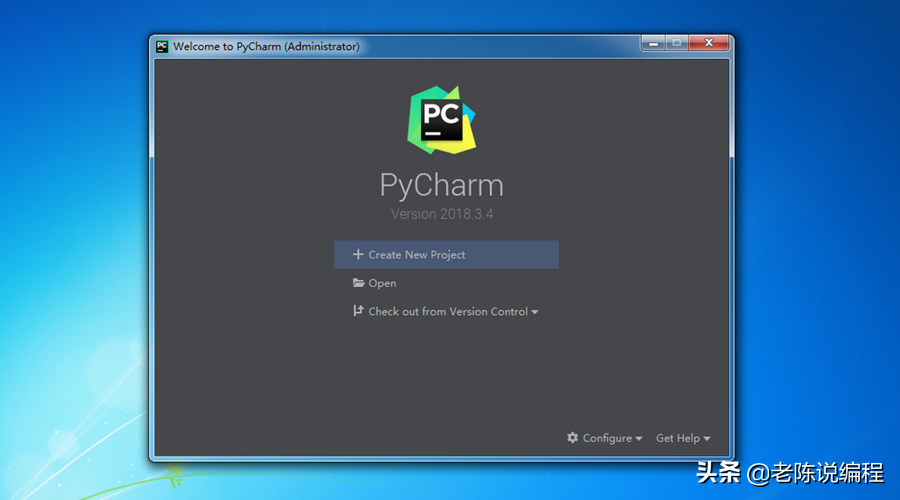This screenshot has width=900, height=500.
Task: Click the plus icon beside Create New Project
Action: click(x=358, y=254)
